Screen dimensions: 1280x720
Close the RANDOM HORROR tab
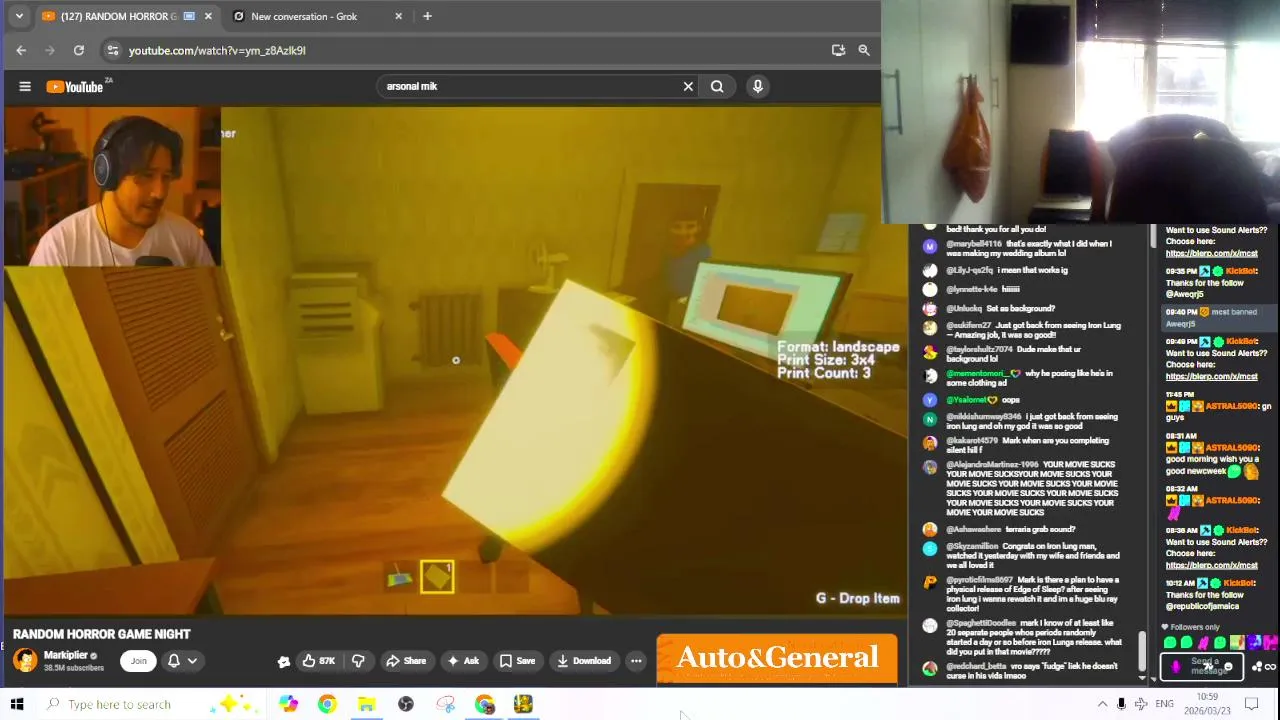[208, 16]
